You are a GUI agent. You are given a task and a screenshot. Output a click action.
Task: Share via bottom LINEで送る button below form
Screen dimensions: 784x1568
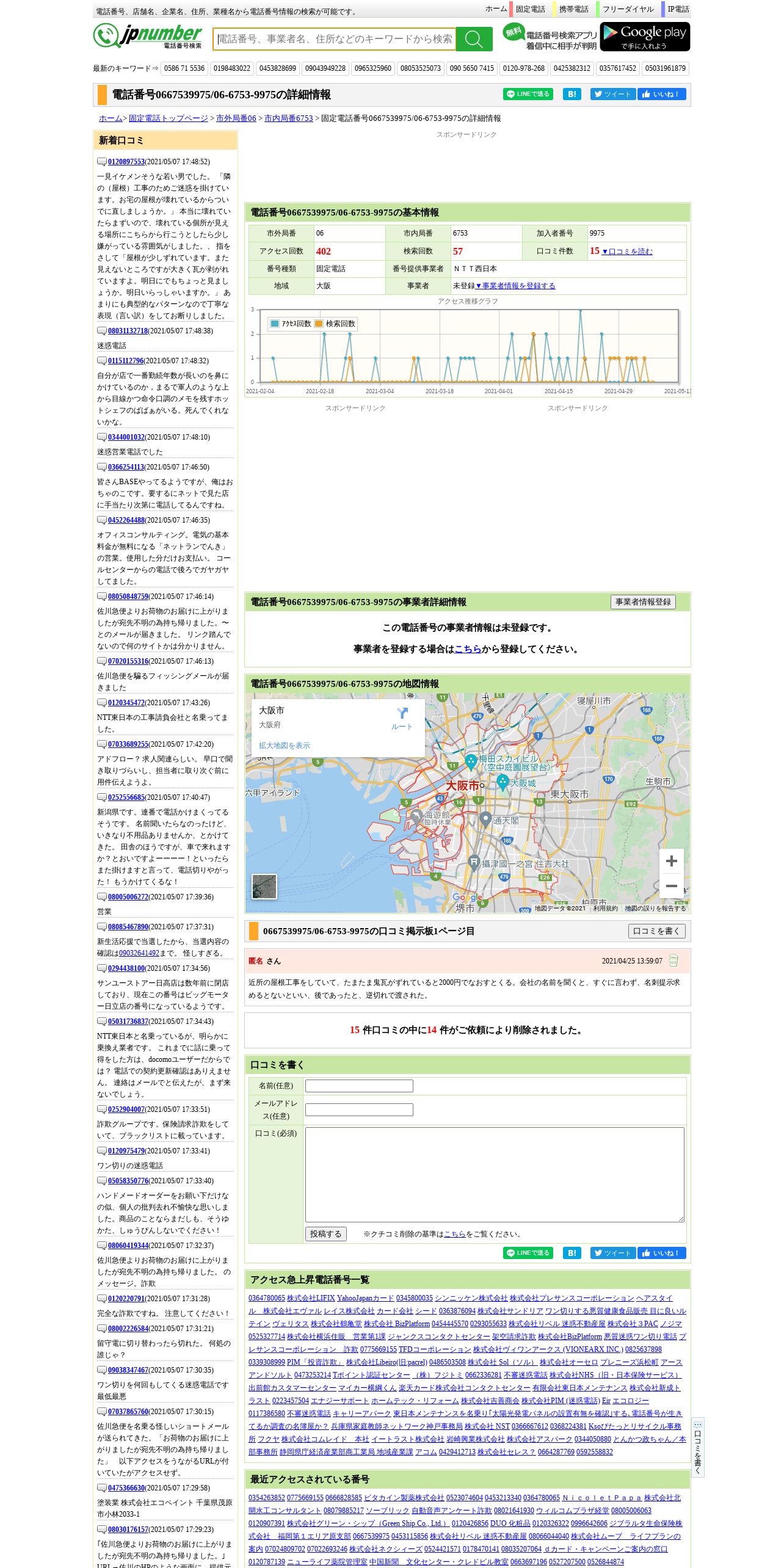[528, 1253]
